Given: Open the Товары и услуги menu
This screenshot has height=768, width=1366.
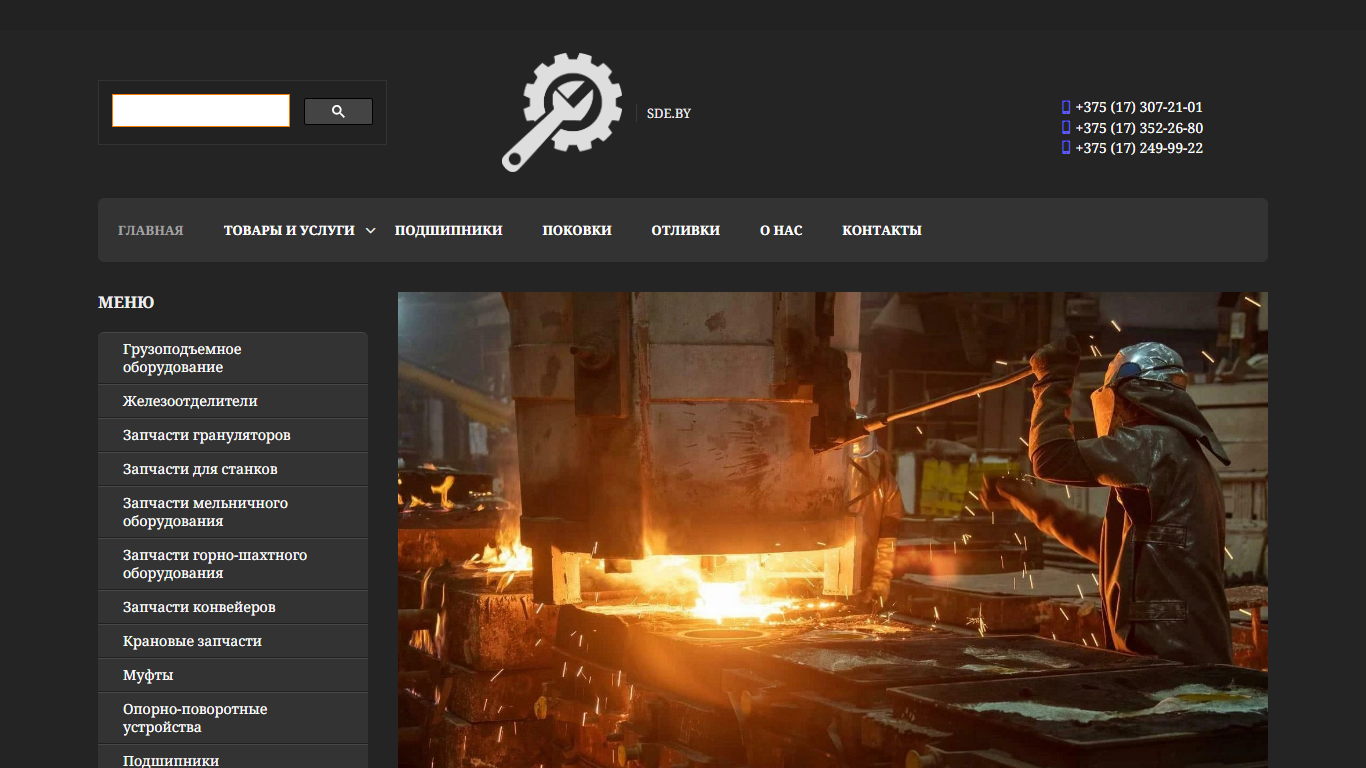Looking at the screenshot, I should click(x=289, y=230).
